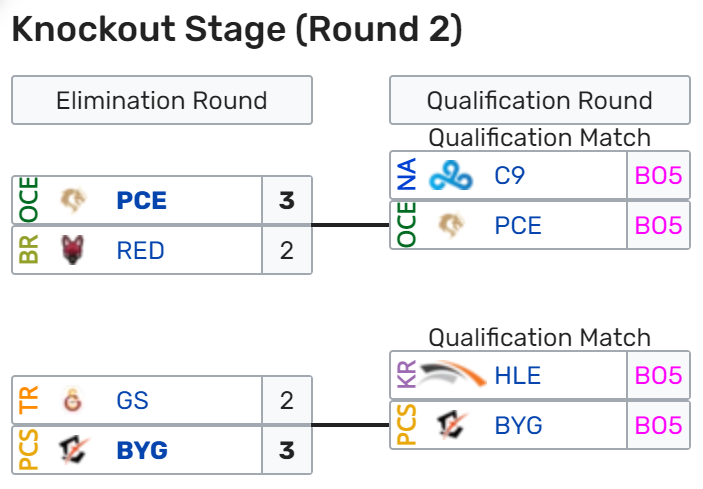Click the HLE orange swoosh logo
Image resolution: width=703 pixels, height=489 pixels.
click(x=452, y=374)
